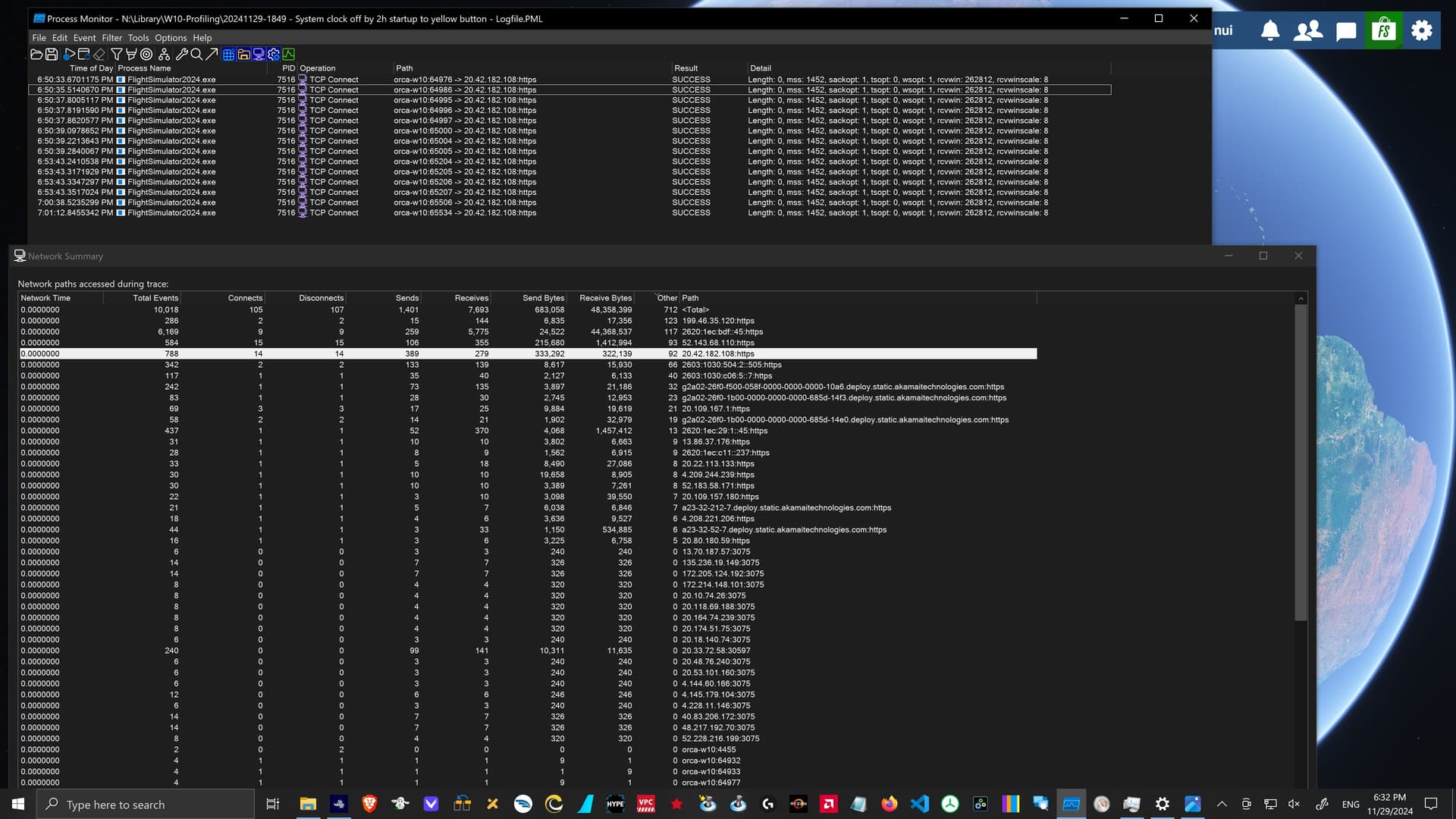This screenshot has height=819, width=1456.
Task: Launch Brave browser from the taskbar
Action: click(369, 804)
